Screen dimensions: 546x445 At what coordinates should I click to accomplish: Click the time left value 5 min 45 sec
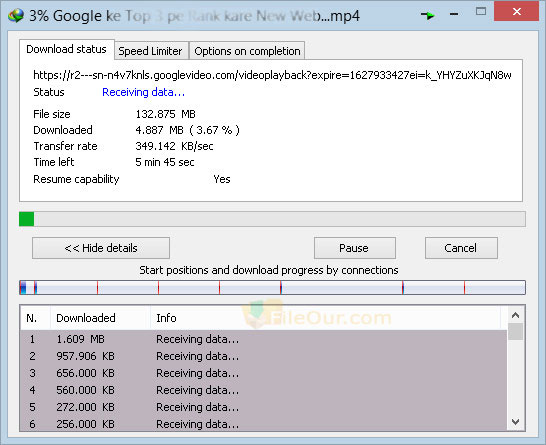pos(165,162)
